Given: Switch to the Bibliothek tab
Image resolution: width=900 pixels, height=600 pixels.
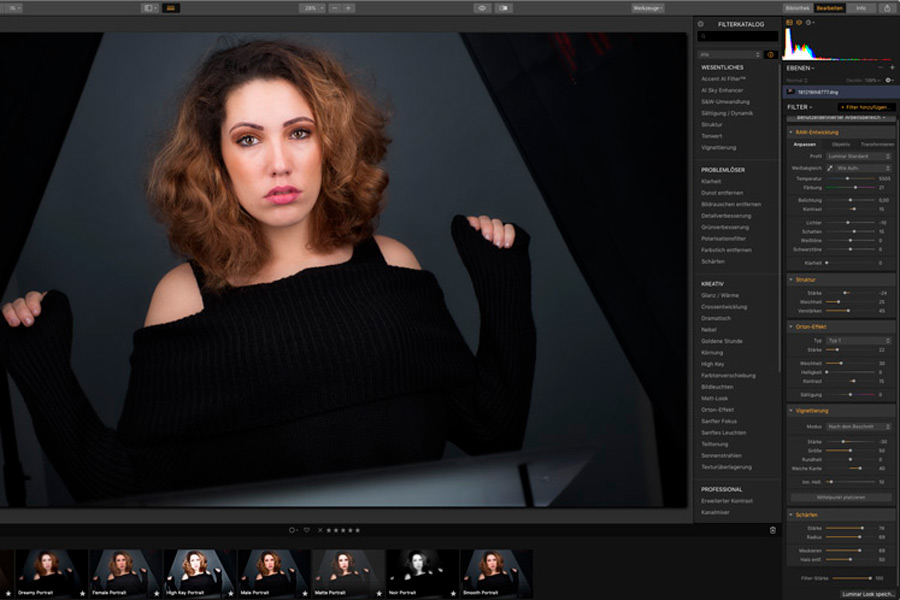Looking at the screenshot, I should tap(797, 8).
